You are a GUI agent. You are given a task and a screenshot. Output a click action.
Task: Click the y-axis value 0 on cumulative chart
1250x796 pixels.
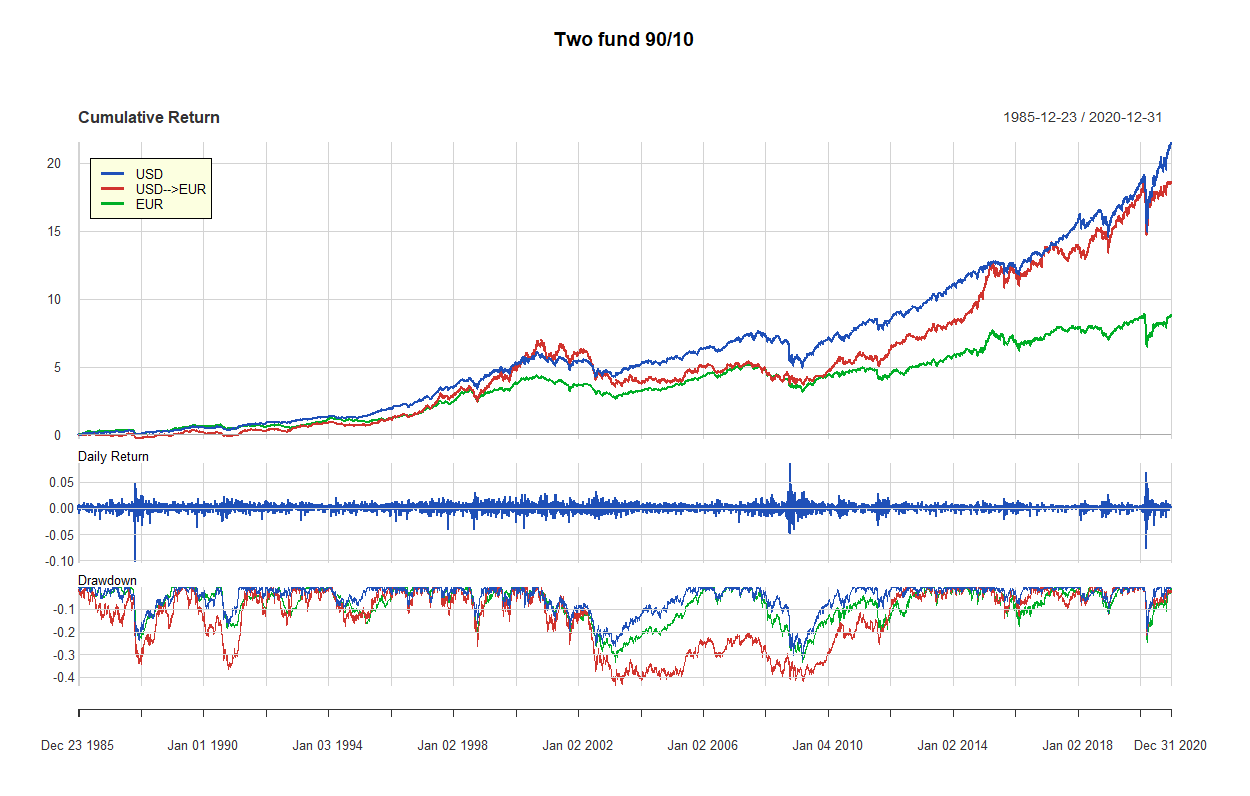[58, 435]
